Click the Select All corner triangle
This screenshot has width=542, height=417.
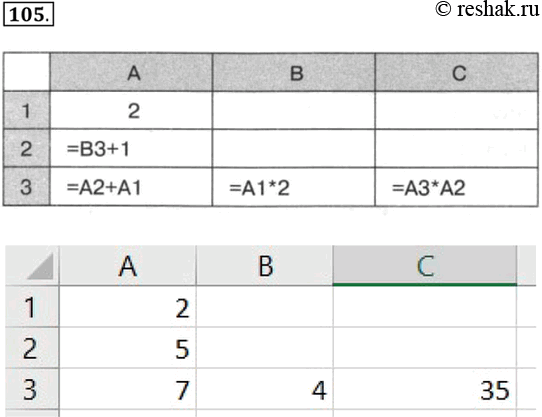pyautogui.click(x=40, y=267)
